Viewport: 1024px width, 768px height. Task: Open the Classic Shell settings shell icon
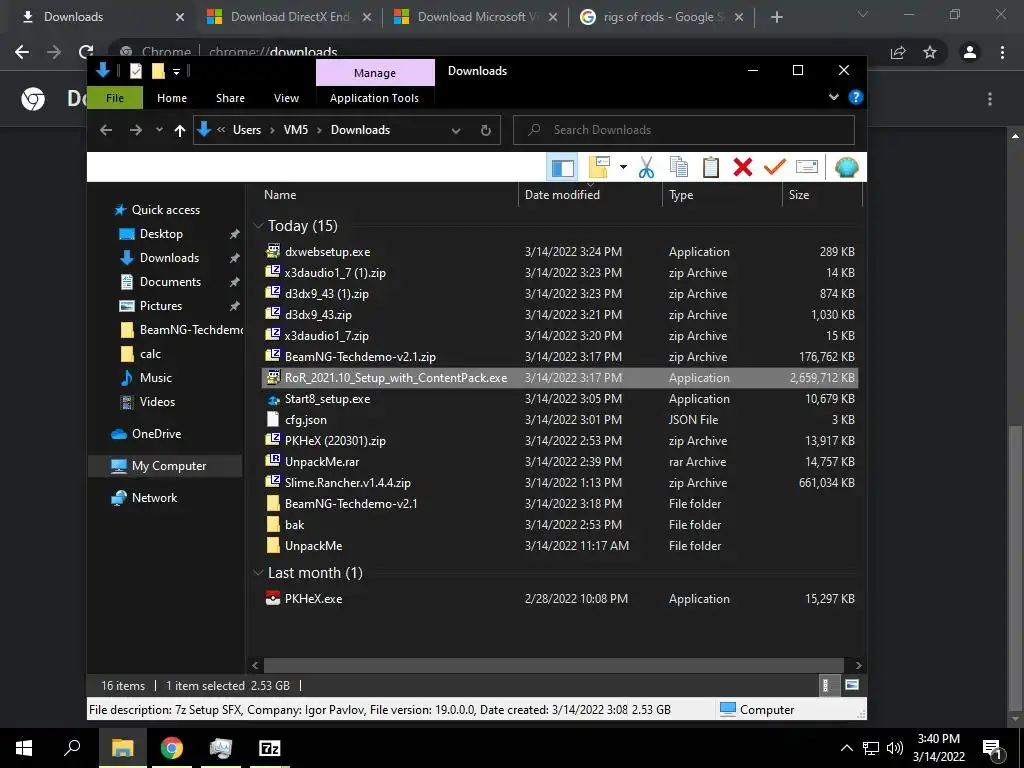pos(846,168)
